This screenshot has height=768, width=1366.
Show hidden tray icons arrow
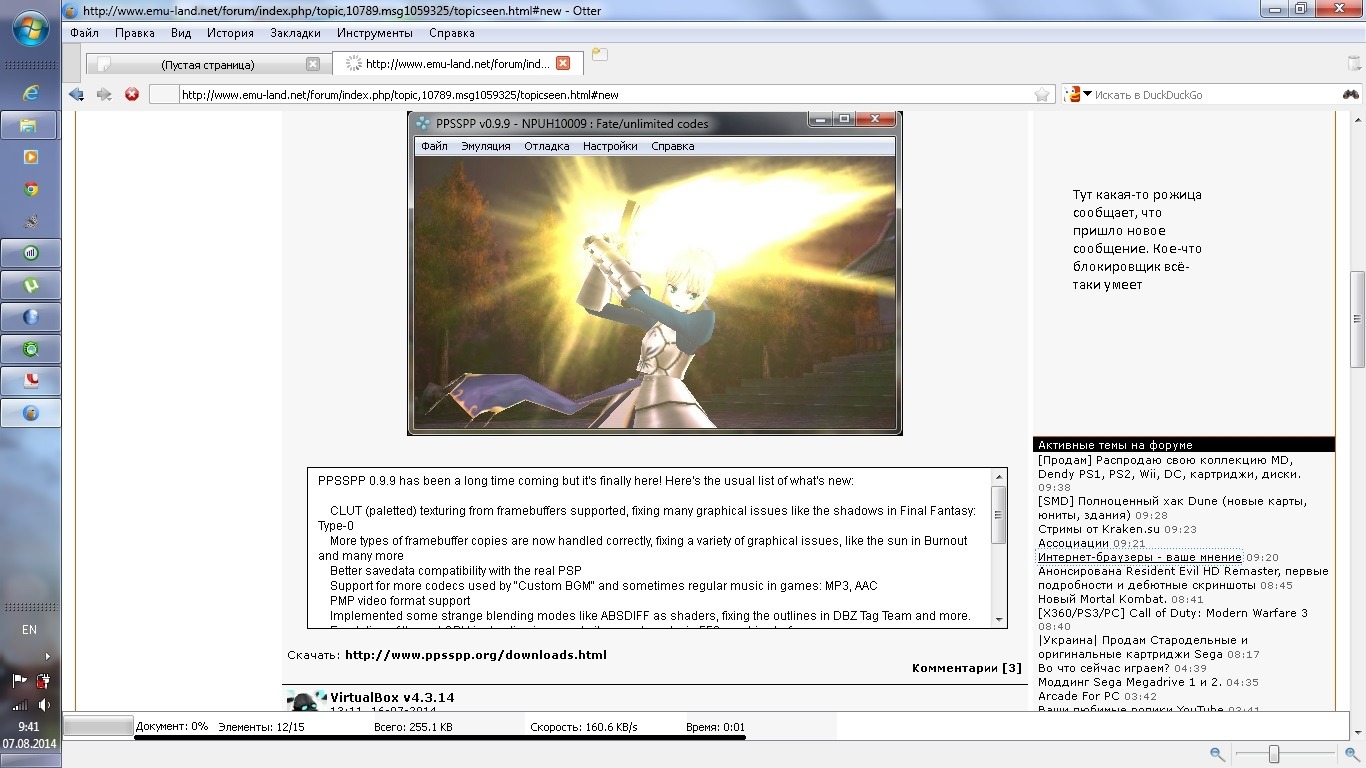pyautogui.click(x=47, y=656)
